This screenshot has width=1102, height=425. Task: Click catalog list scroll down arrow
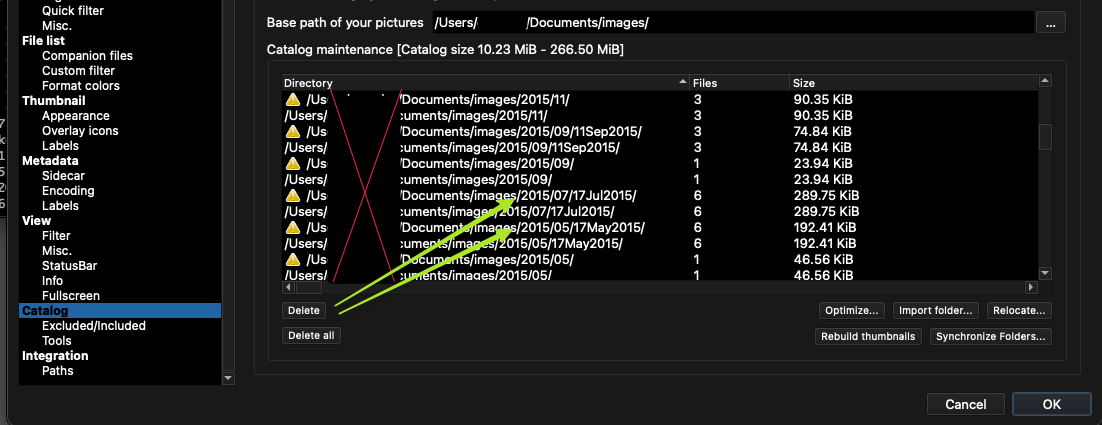(1044, 273)
